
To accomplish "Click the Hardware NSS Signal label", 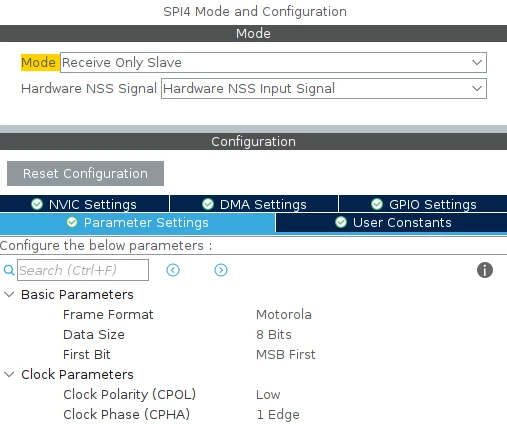I will coord(89,88).
